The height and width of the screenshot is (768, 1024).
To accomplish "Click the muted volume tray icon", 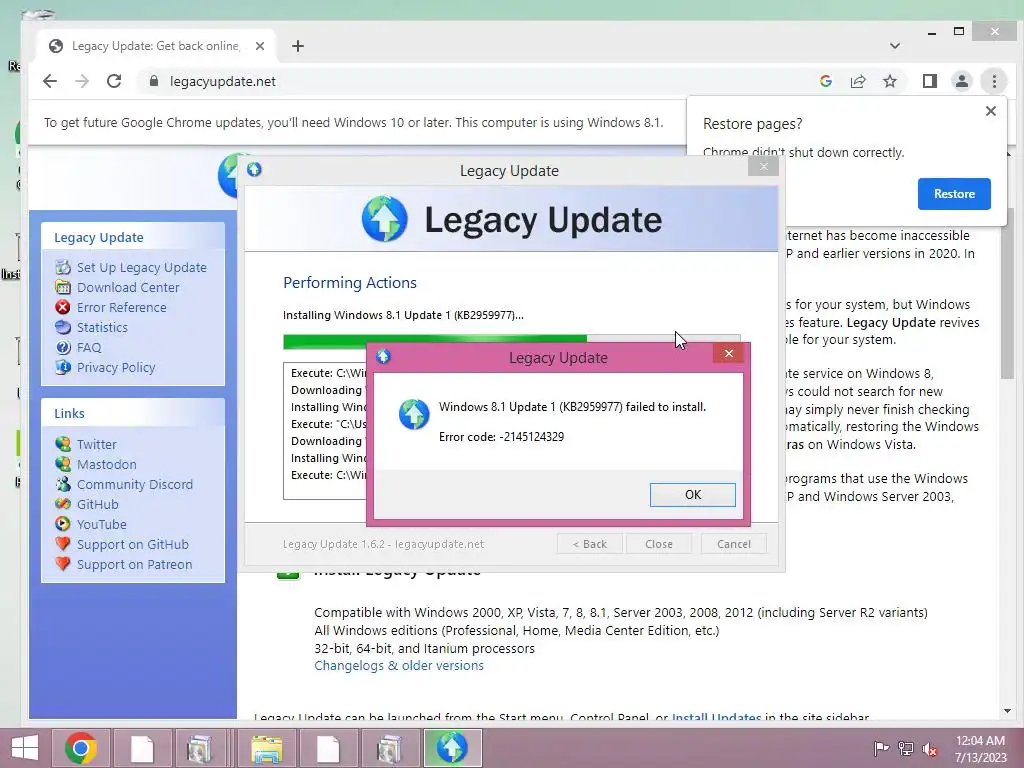I will coord(929,748).
